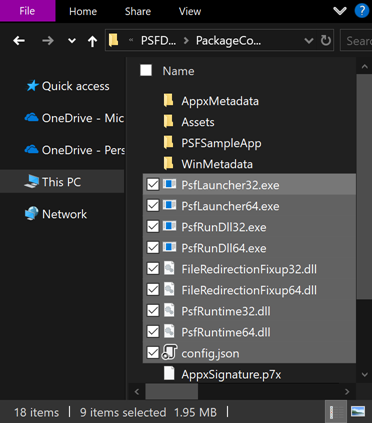This screenshot has height=423, width=372.
Task: Toggle the select-all checkbox beside Name
Action: (146, 70)
